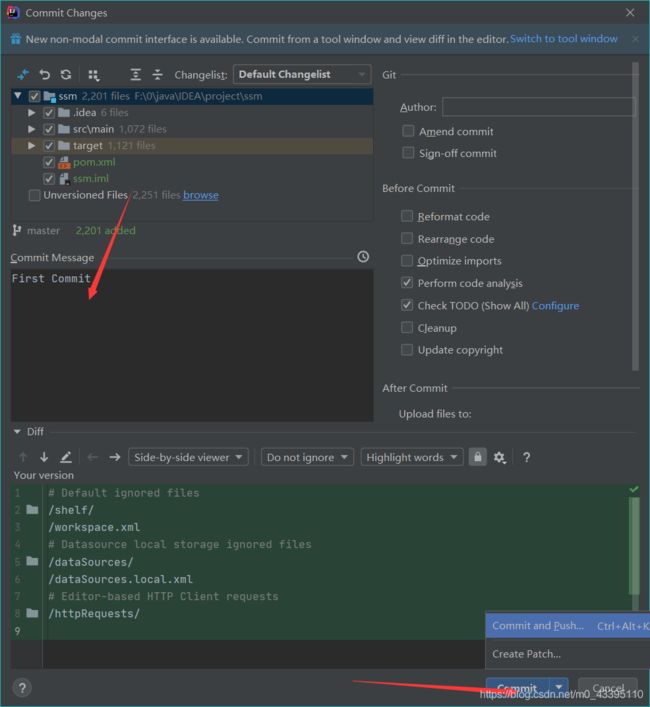
Task: Open commit message history clock icon
Action: 363,257
